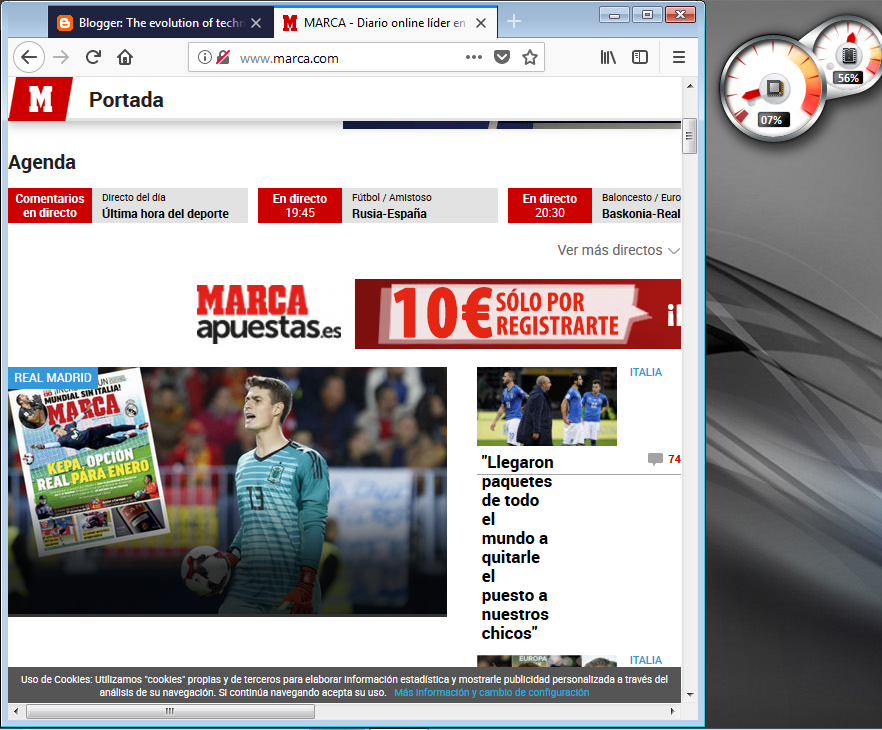Click the Agenda heading
The width and height of the screenshot is (882, 730).
tap(42, 163)
